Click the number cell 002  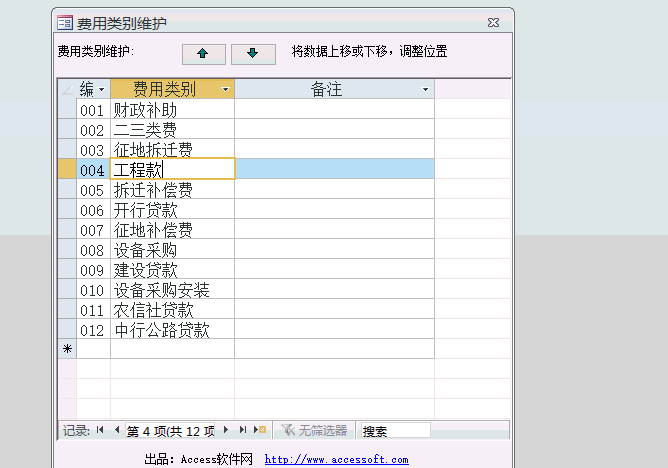click(x=93, y=129)
